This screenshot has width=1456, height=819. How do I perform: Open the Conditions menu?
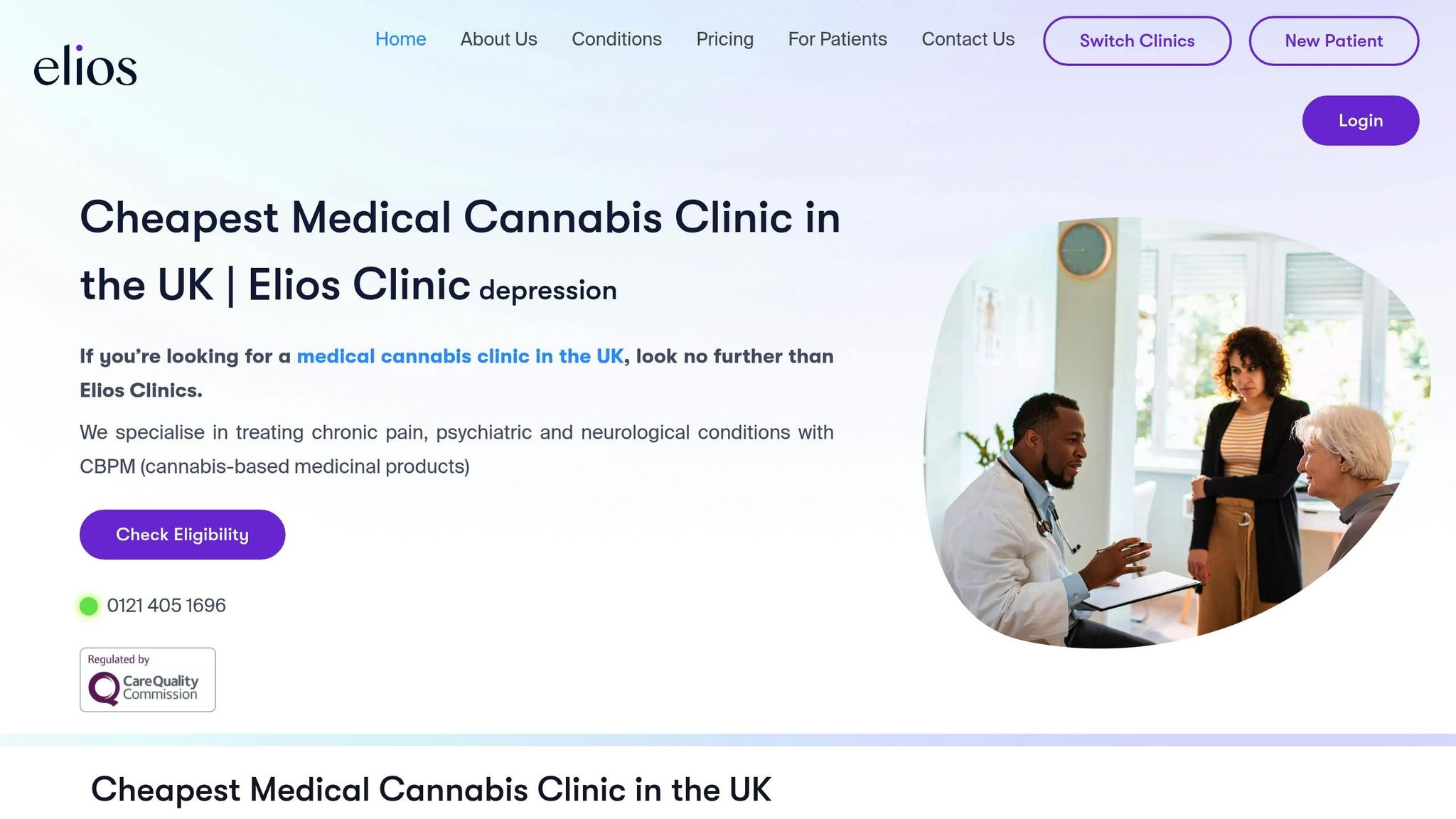point(616,39)
